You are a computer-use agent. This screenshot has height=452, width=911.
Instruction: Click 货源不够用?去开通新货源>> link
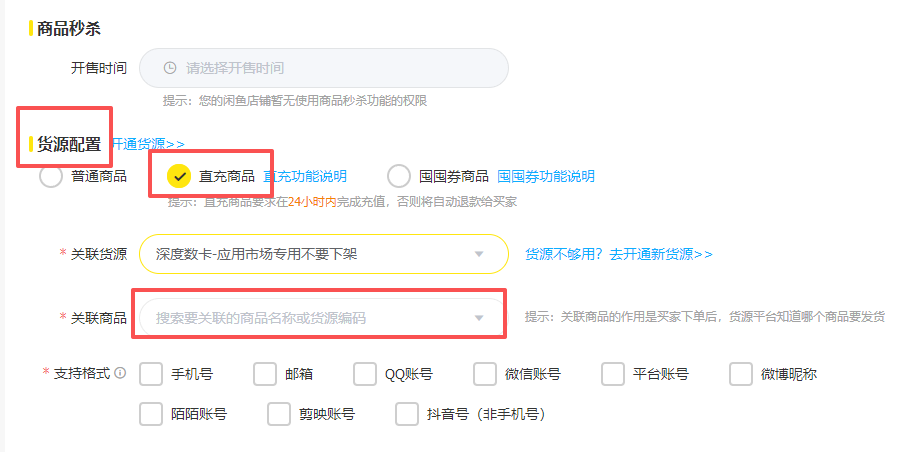[619, 254]
